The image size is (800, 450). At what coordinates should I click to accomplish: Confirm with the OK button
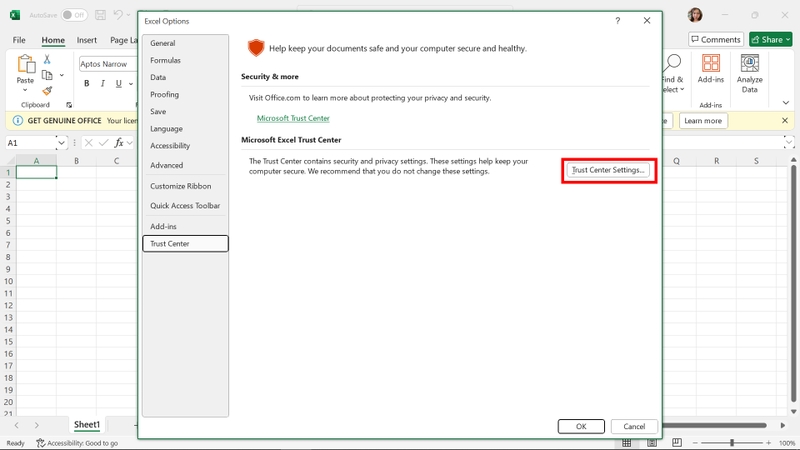(581, 427)
